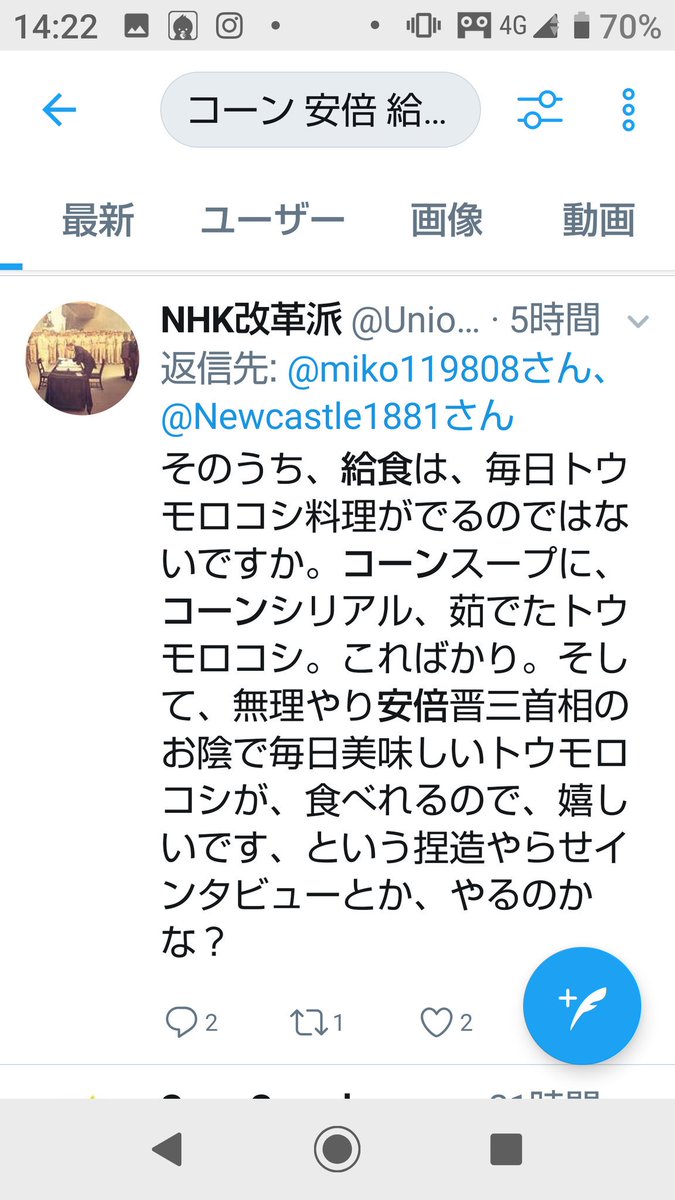Screen dimensions: 675x1200
Task: Open search filter settings icon
Action: pyautogui.click(x=540, y=109)
